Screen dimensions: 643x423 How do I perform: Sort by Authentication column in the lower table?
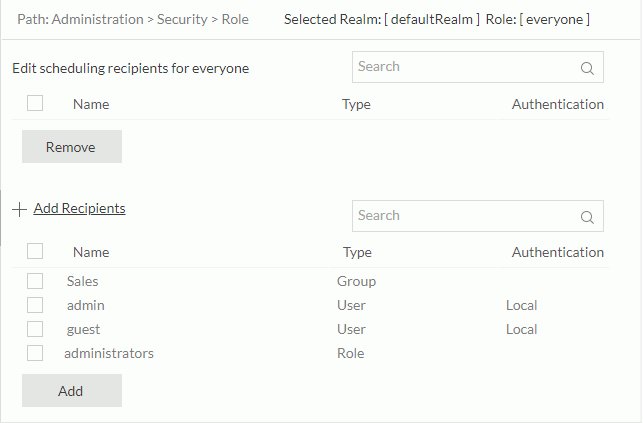point(557,252)
